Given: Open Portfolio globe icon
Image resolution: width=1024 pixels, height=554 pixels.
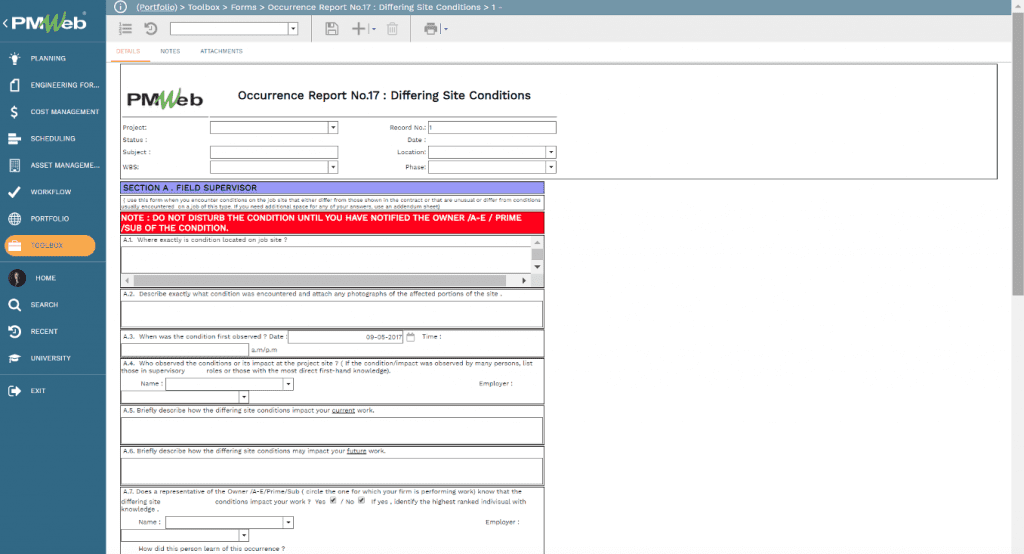Looking at the screenshot, I should [14, 219].
